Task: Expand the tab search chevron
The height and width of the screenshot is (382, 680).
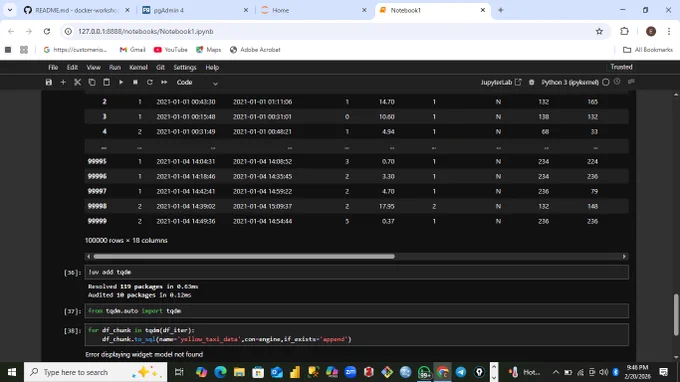Action: [10, 10]
